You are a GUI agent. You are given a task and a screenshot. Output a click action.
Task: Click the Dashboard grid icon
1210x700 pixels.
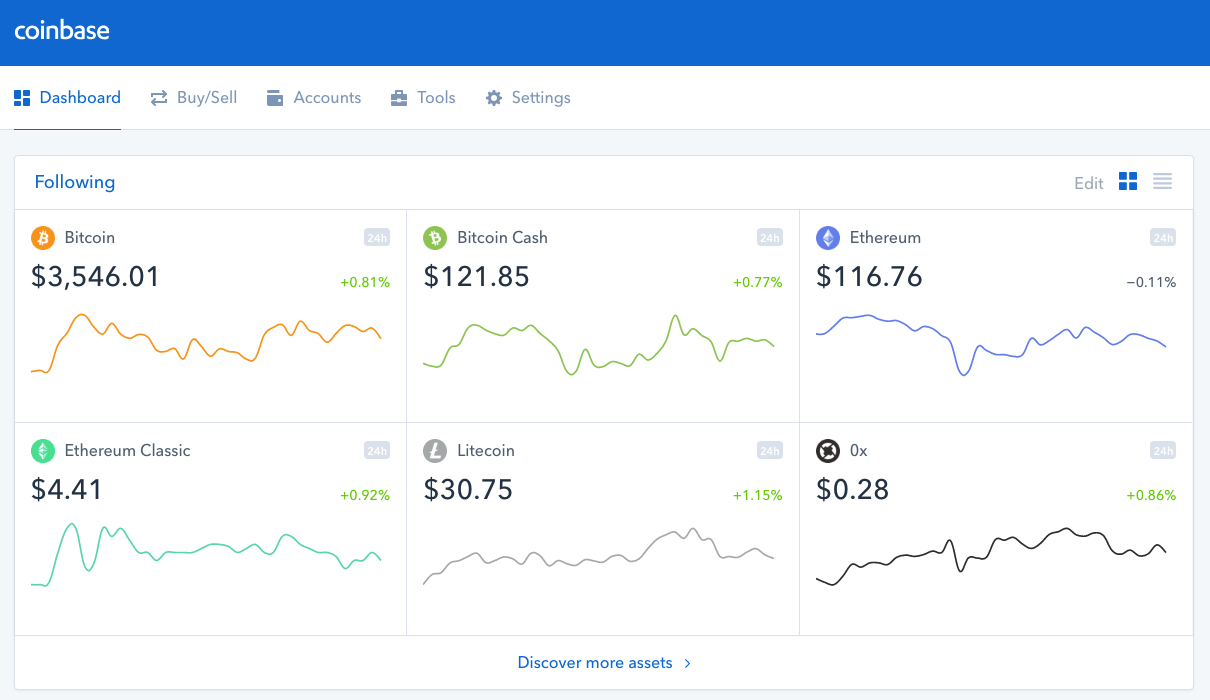(x=22, y=98)
